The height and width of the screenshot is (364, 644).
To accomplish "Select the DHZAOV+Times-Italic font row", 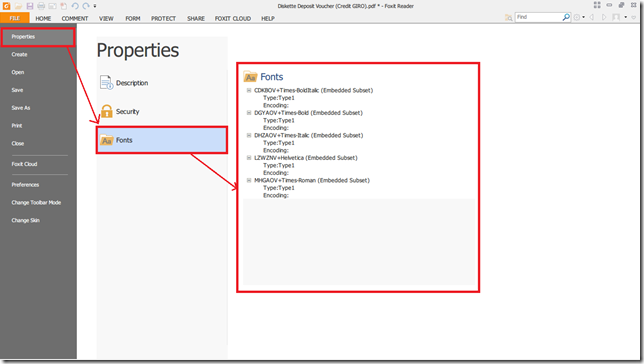I will pyautogui.click(x=308, y=135).
